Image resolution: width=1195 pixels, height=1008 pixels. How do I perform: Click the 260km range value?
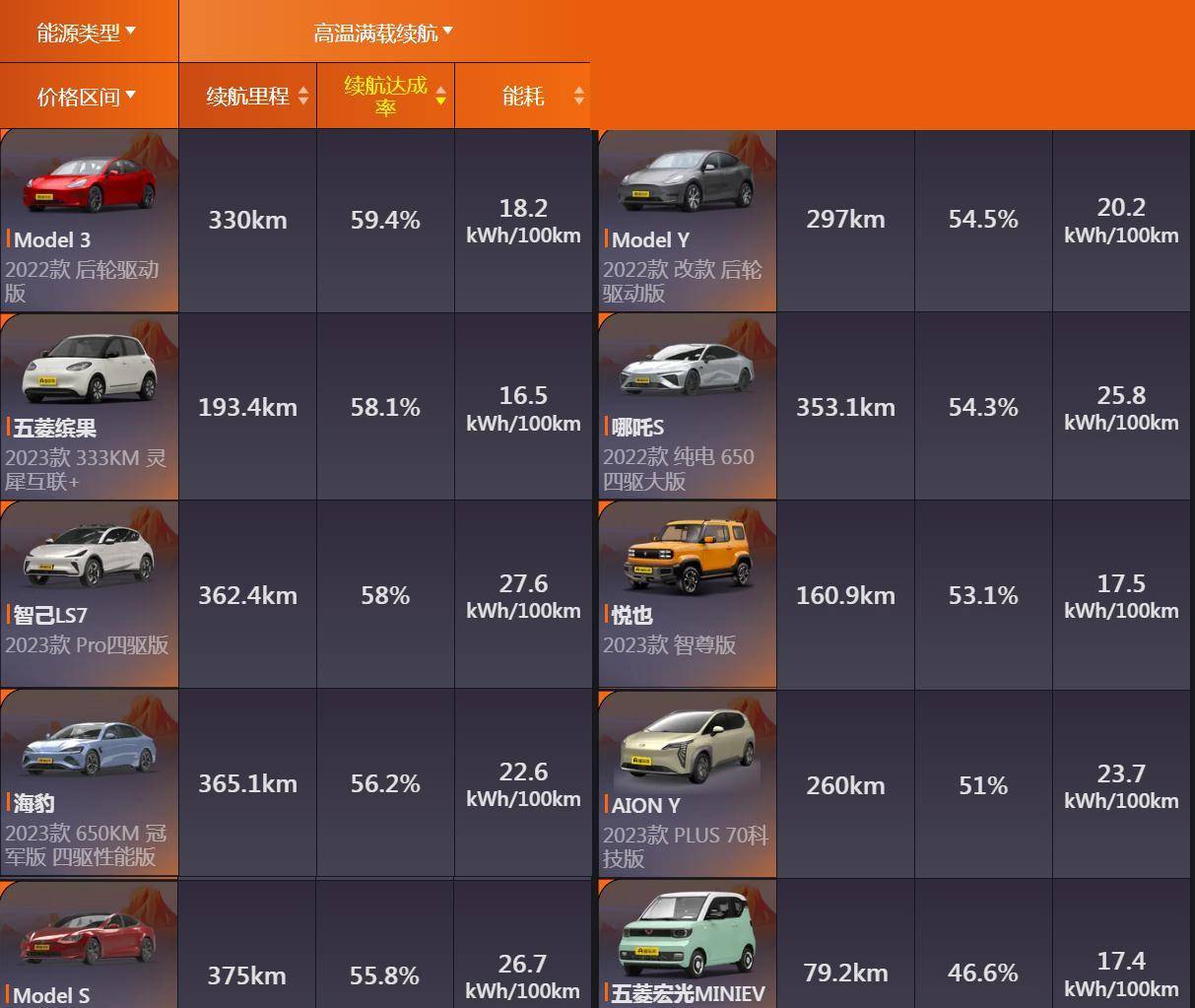click(x=845, y=784)
